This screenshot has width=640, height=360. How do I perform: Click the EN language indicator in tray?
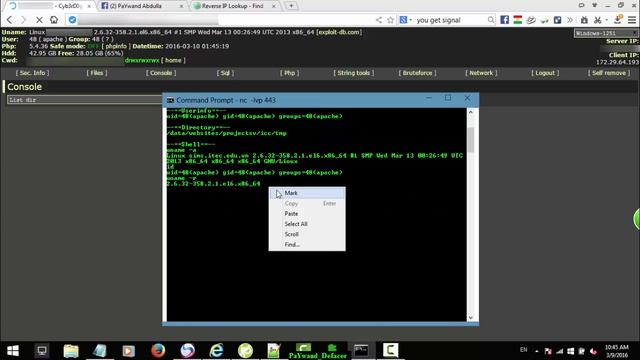(523, 350)
